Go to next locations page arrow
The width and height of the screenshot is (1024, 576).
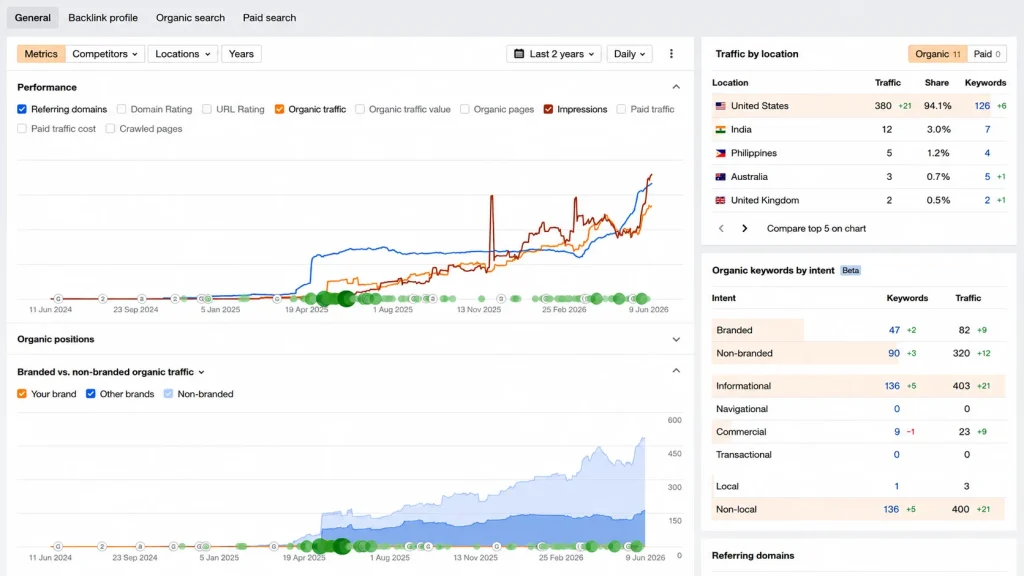click(x=744, y=229)
